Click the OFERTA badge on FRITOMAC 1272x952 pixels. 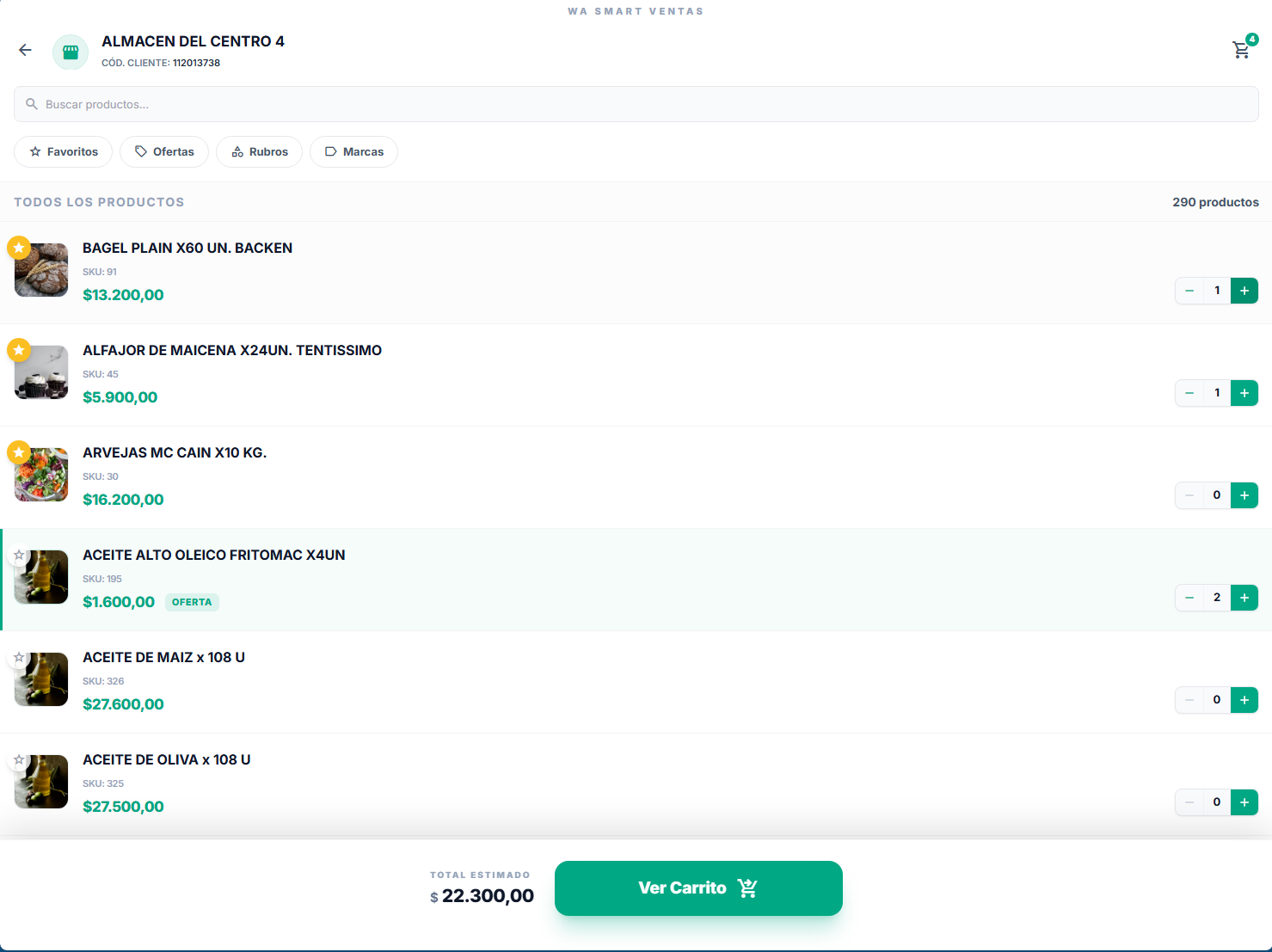click(x=192, y=602)
